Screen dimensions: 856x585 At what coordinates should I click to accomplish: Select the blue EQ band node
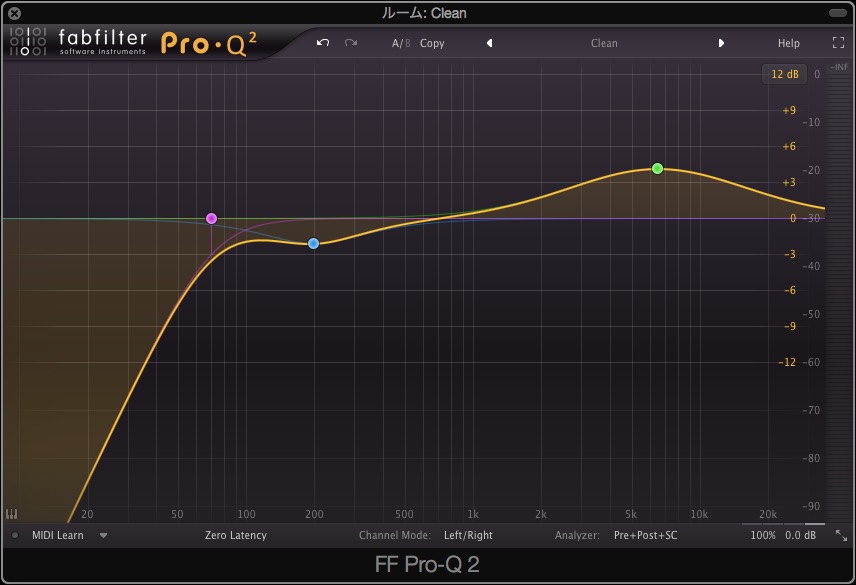tap(313, 243)
